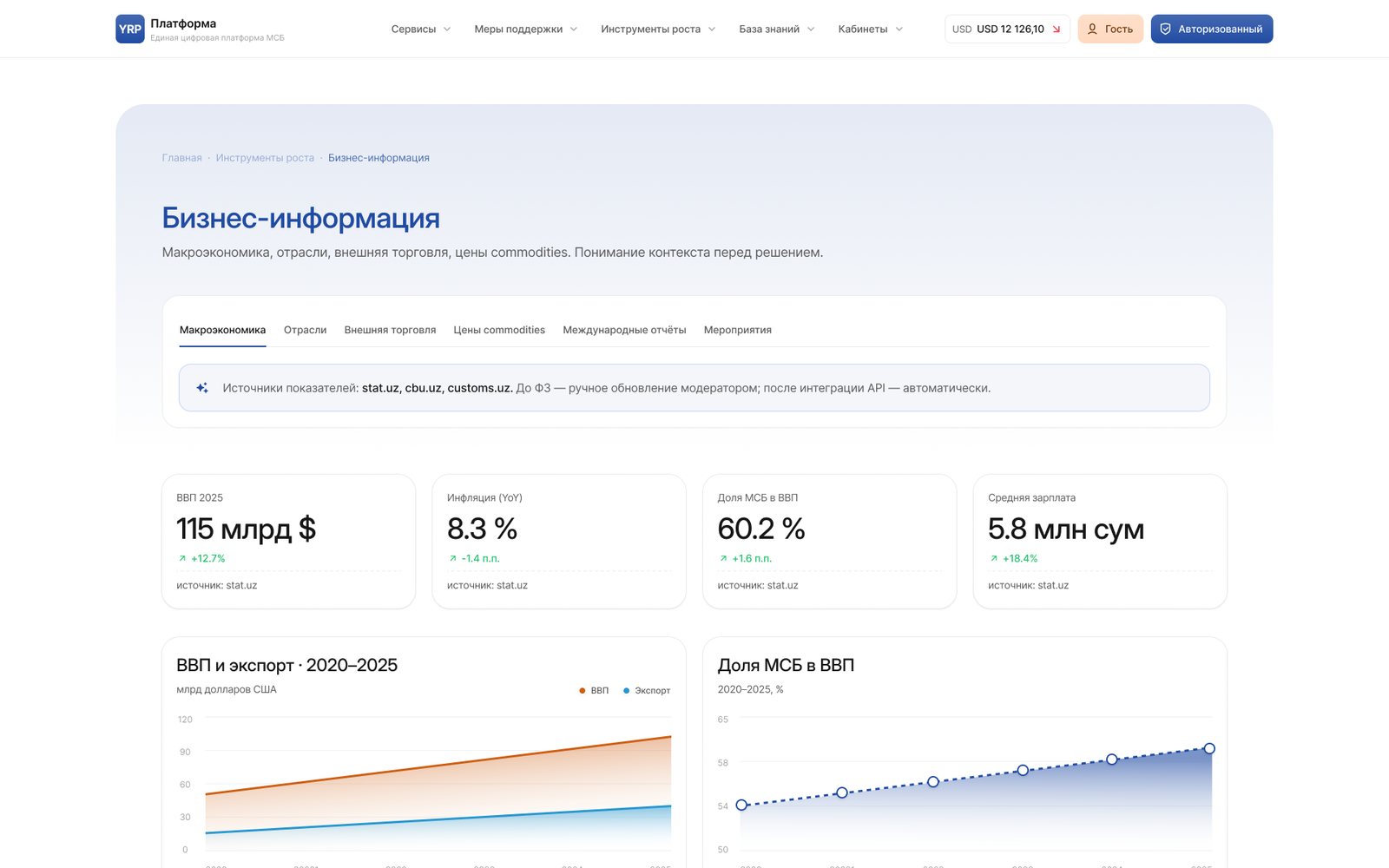Expand the Инструменты роста menu chevron
1389x868 pixels.
point(712,29)
